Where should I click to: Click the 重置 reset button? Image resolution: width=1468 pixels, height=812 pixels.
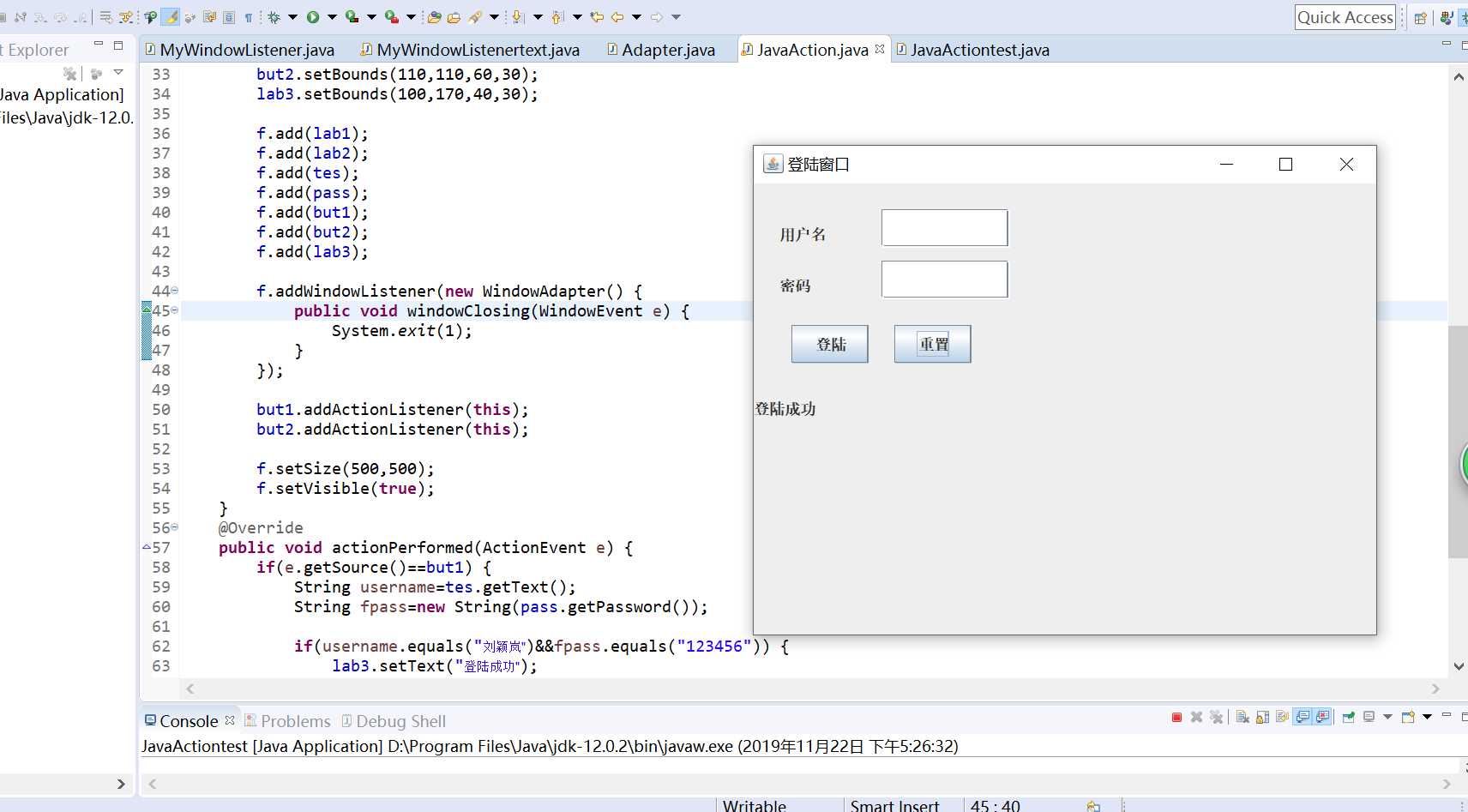click(x=932, y=344)
